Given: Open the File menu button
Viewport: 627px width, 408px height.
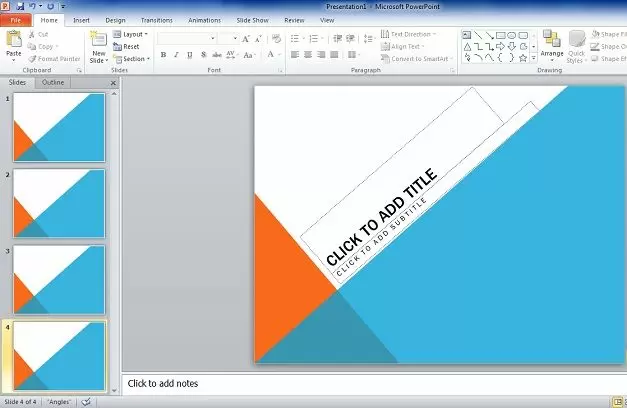Looking at the screenshot, I should pyautogui.click(x=16, y=19).
